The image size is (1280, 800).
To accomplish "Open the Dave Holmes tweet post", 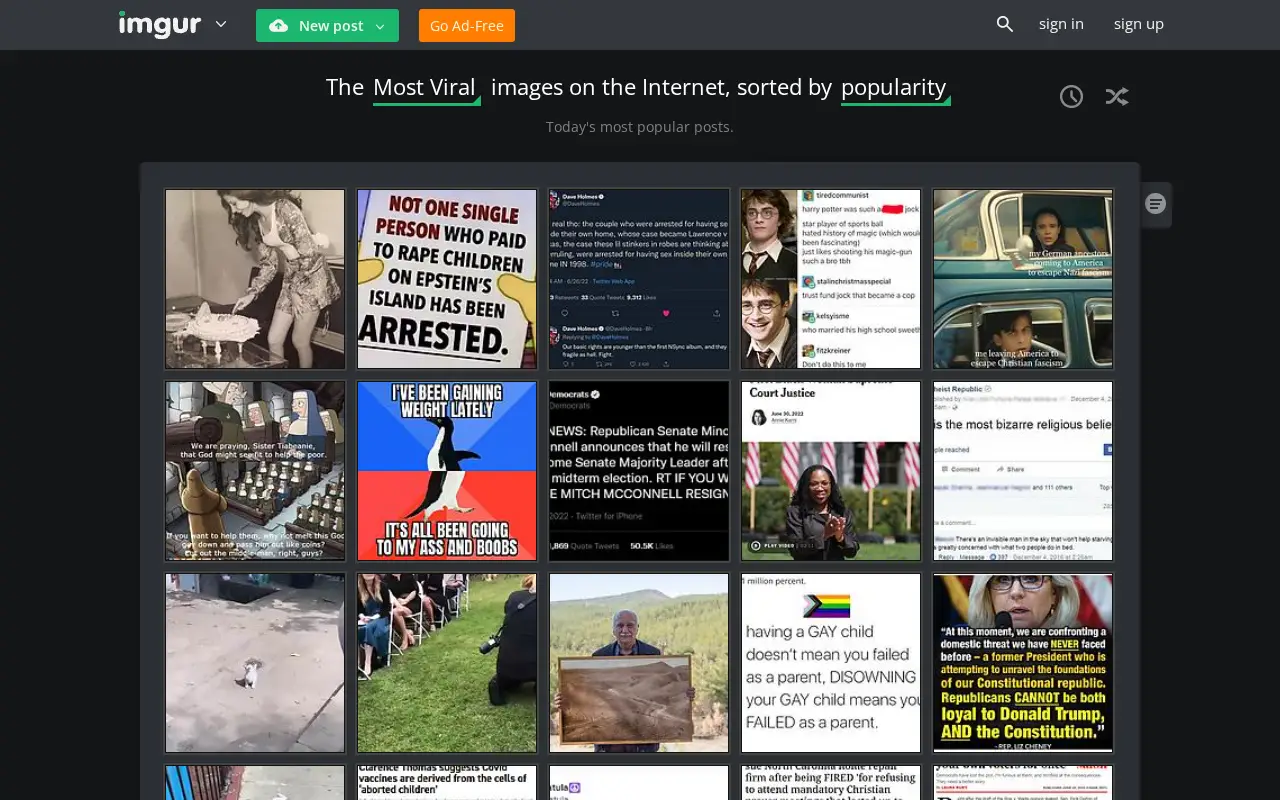I will pos(639,279).
